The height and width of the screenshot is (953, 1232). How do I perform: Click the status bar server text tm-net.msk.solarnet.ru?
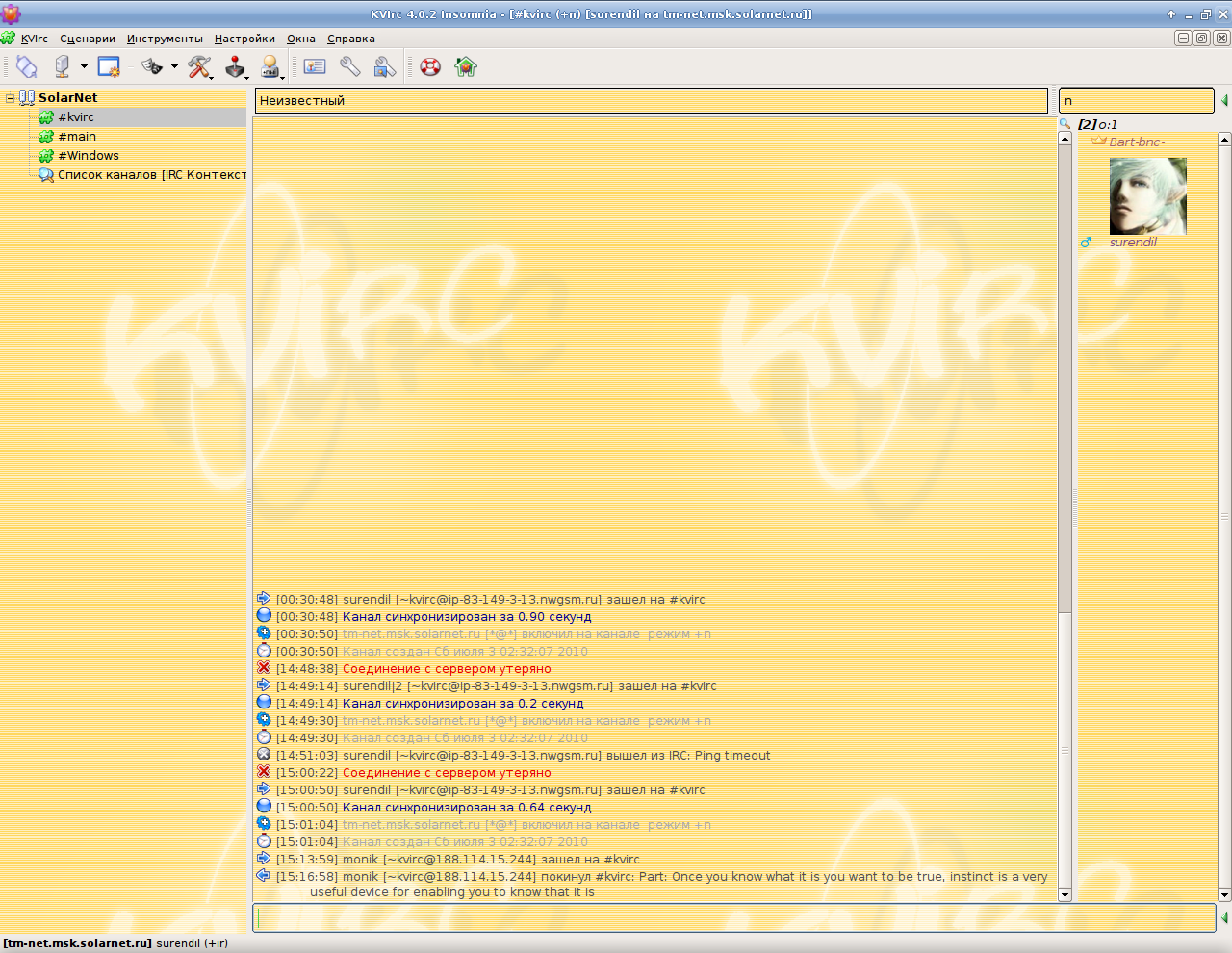click(77, 943)
